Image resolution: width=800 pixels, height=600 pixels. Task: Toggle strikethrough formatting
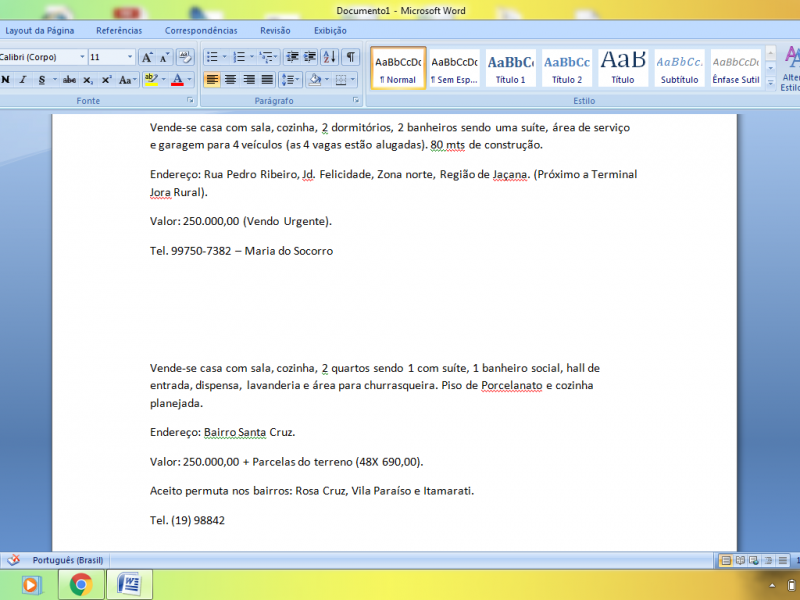pos(69,80)
